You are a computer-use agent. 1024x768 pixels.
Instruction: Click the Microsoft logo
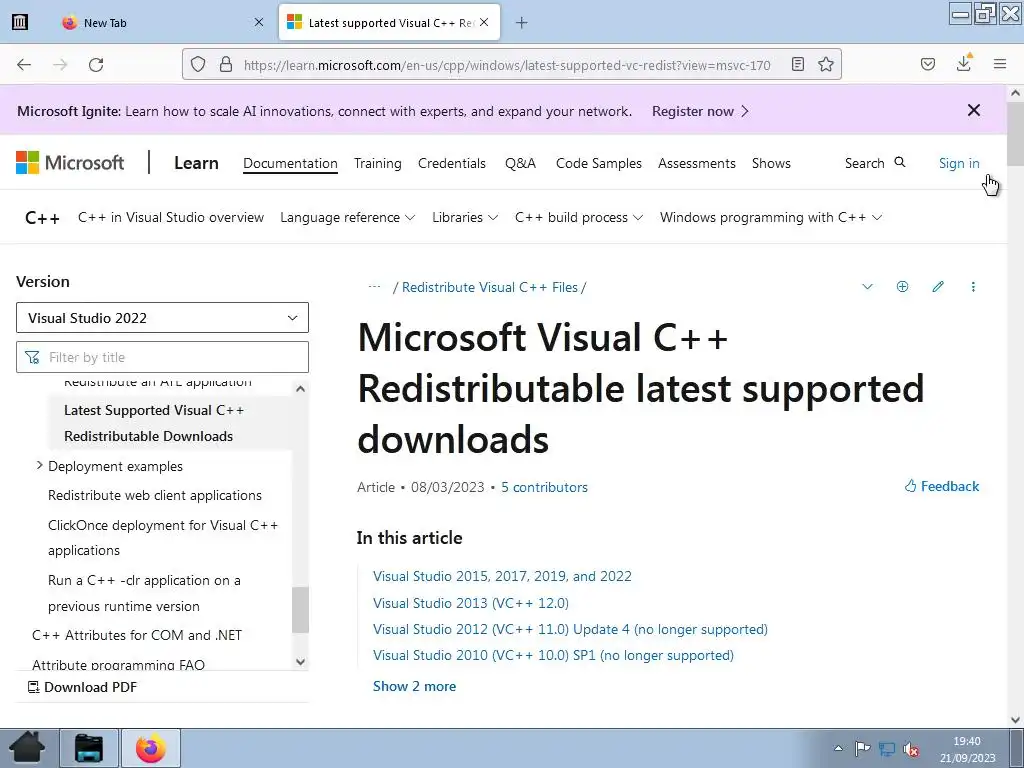coord(70,163)
